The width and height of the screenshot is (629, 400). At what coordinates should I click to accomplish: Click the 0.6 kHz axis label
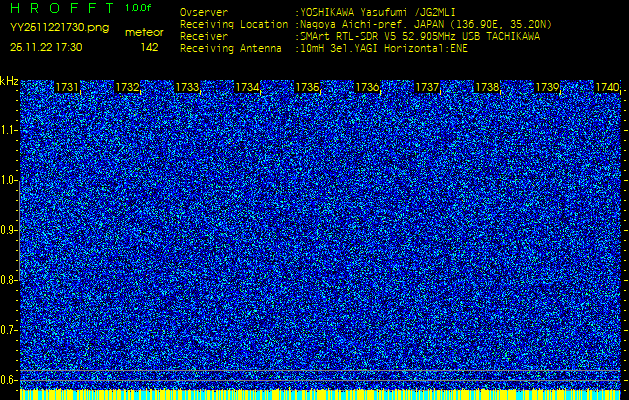coord(9,380)
